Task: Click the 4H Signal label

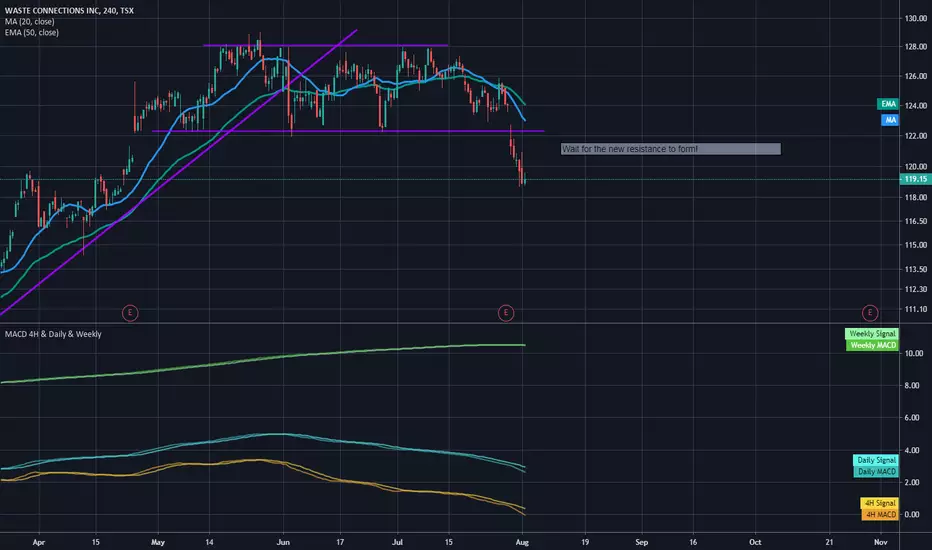Action: coord(879,503)
